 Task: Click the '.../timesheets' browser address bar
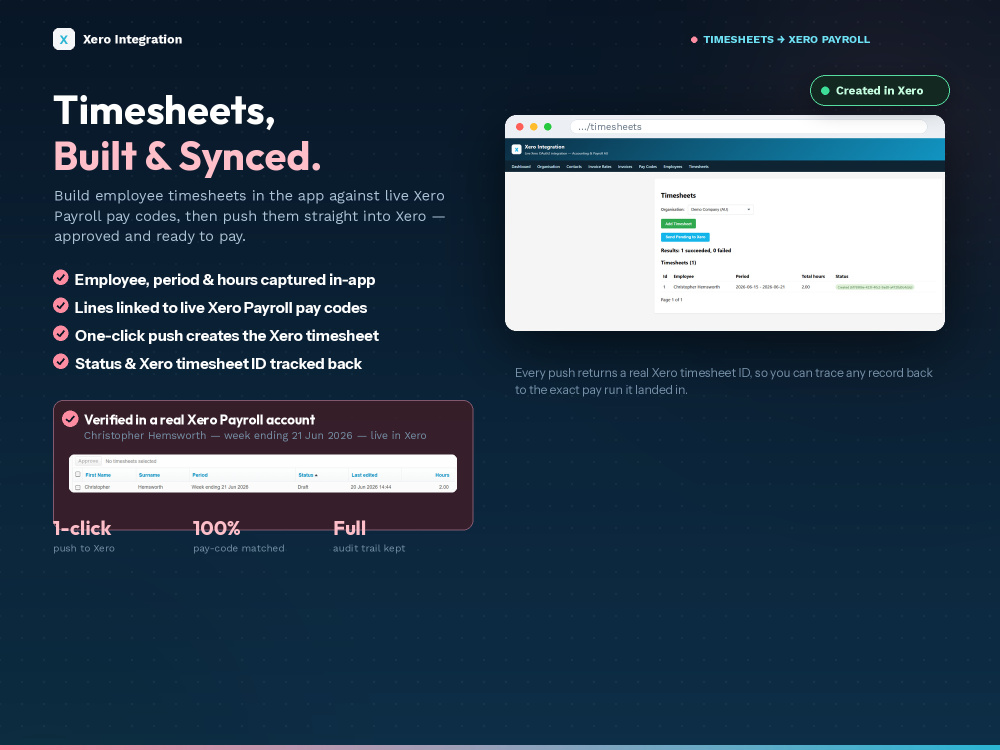point(748,127)
